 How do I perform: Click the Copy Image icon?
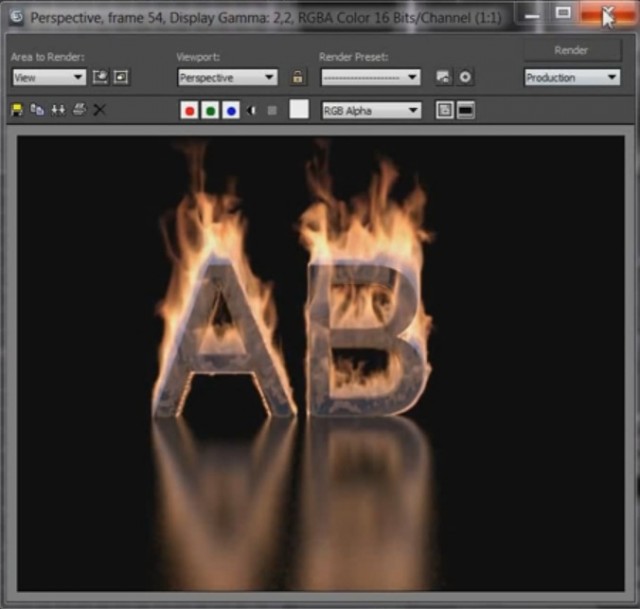[x=37, y=110]
